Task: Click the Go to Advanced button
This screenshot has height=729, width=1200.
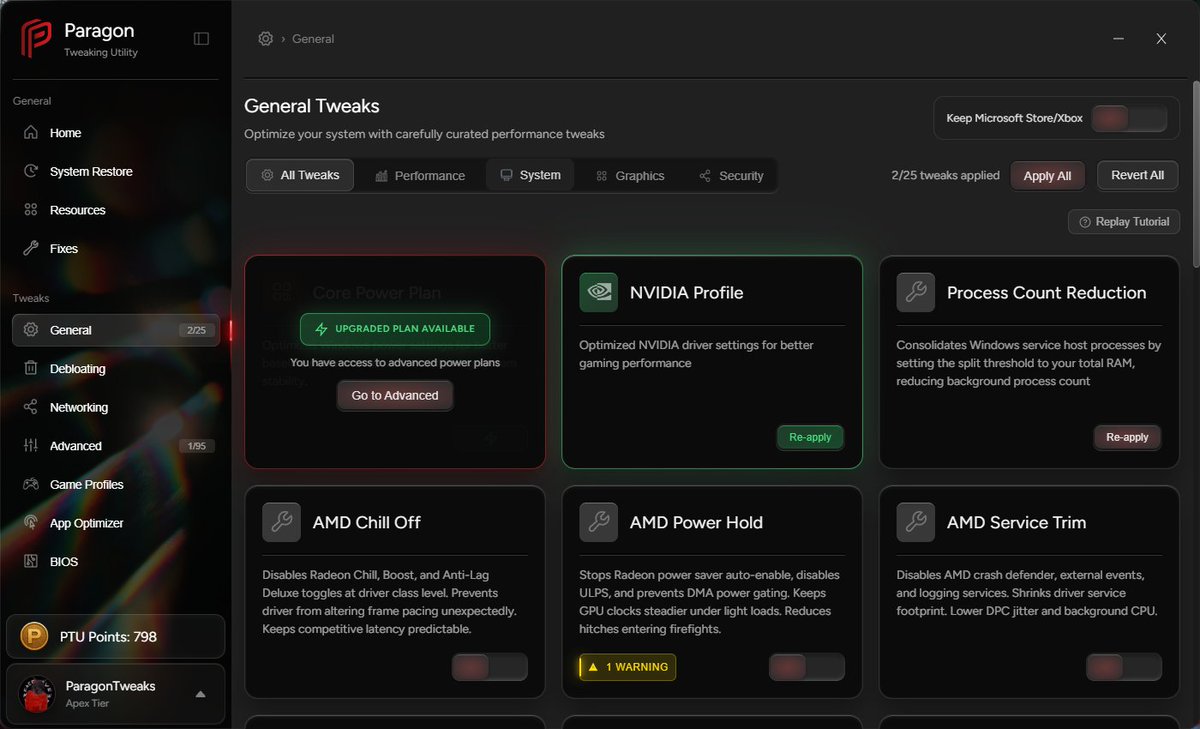Action: pos(395,395)
